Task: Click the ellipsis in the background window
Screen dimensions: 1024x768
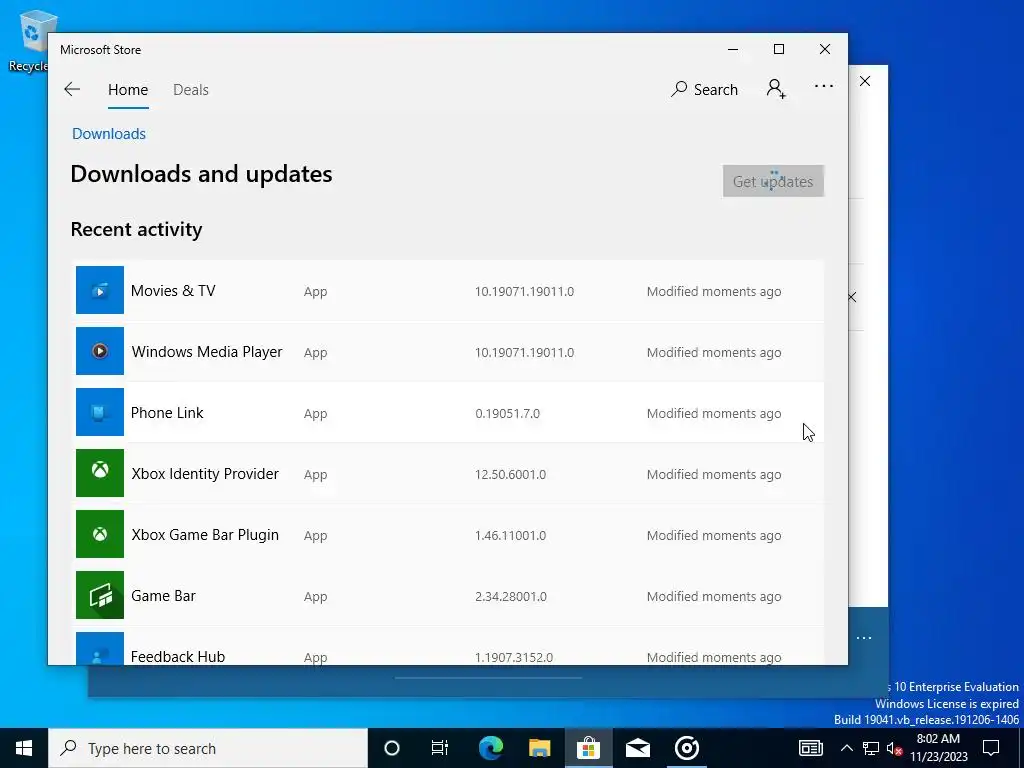Action: [x=864, y=638]
